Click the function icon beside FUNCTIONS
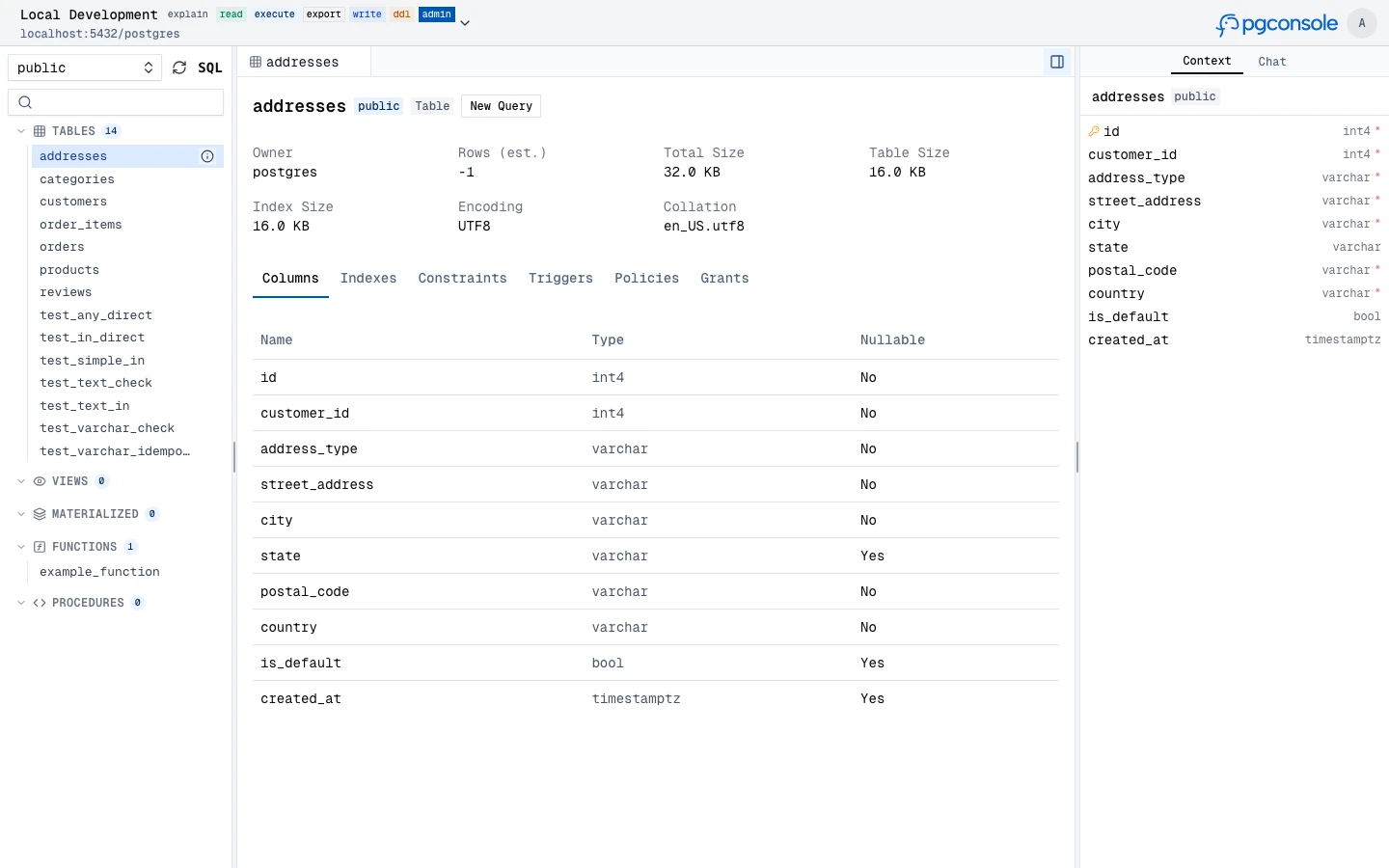The image size is (1389, 868). pos(39,547)
